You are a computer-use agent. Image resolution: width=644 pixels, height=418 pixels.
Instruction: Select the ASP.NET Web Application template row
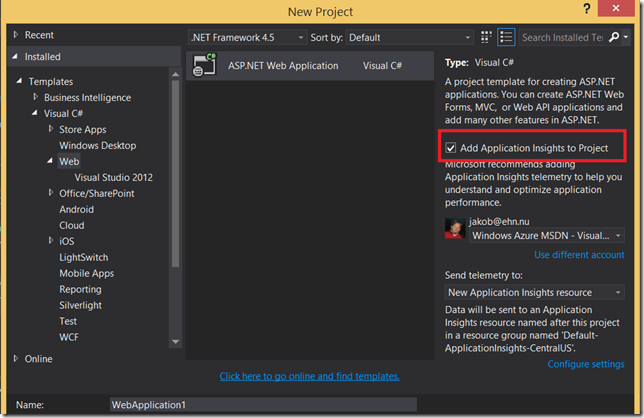tap(310, 65)
